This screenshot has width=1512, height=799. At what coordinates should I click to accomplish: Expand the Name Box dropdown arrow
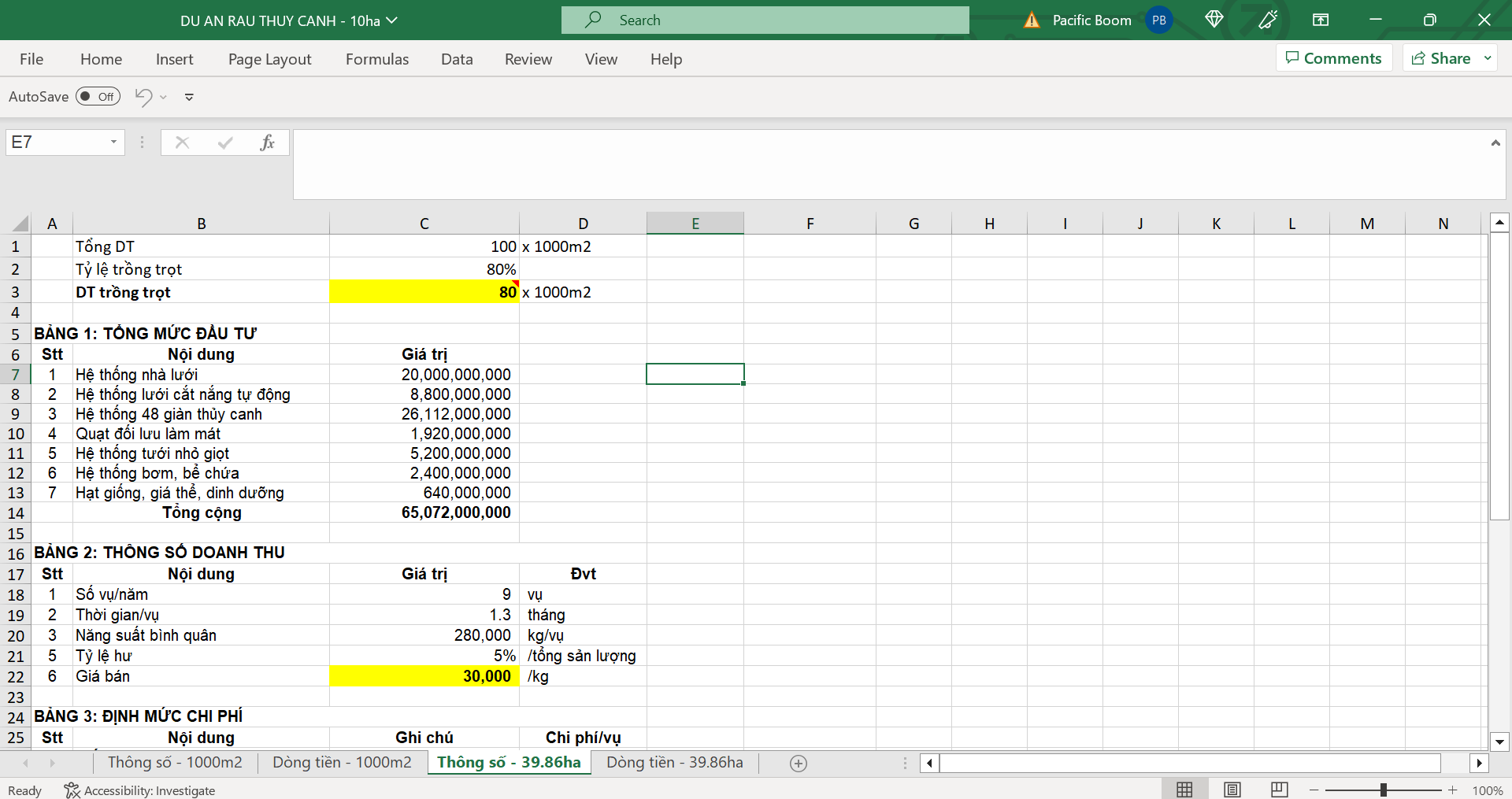113,142
